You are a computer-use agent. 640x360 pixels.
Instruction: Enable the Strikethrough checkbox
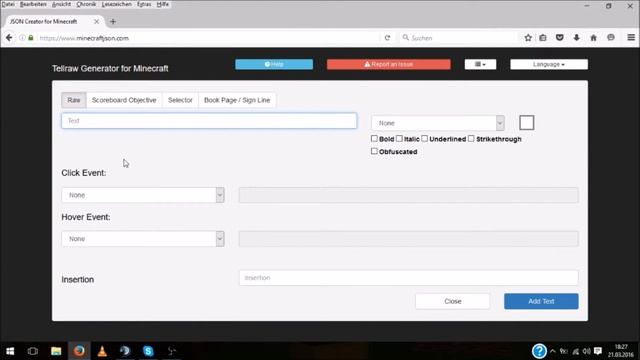point(471,139)
